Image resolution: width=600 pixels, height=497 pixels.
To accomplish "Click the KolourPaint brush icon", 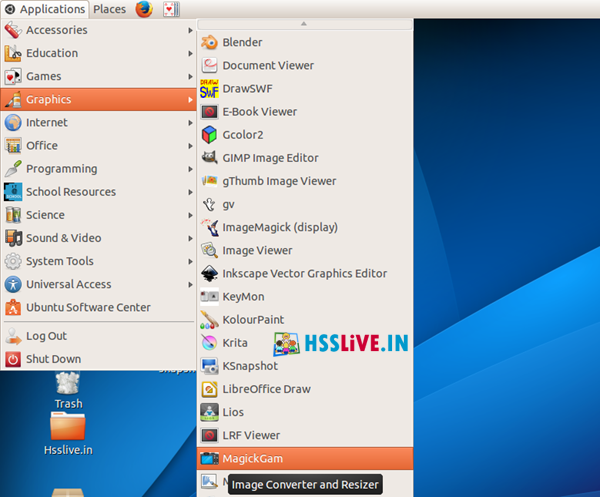I will pos(209,320).
